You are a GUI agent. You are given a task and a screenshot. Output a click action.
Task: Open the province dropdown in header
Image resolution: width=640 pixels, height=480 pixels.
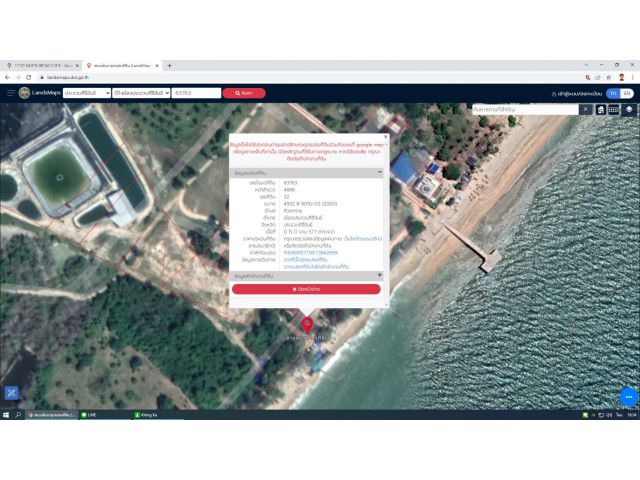tap(87, 93)
